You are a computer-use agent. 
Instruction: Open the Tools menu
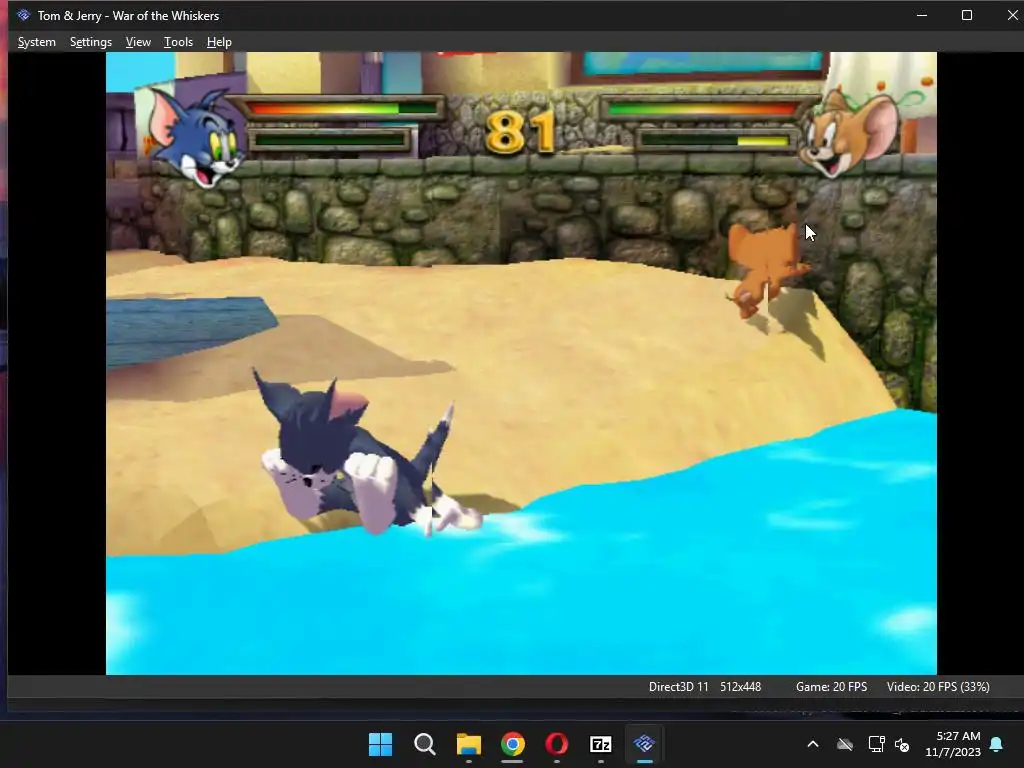coord(178,42)
